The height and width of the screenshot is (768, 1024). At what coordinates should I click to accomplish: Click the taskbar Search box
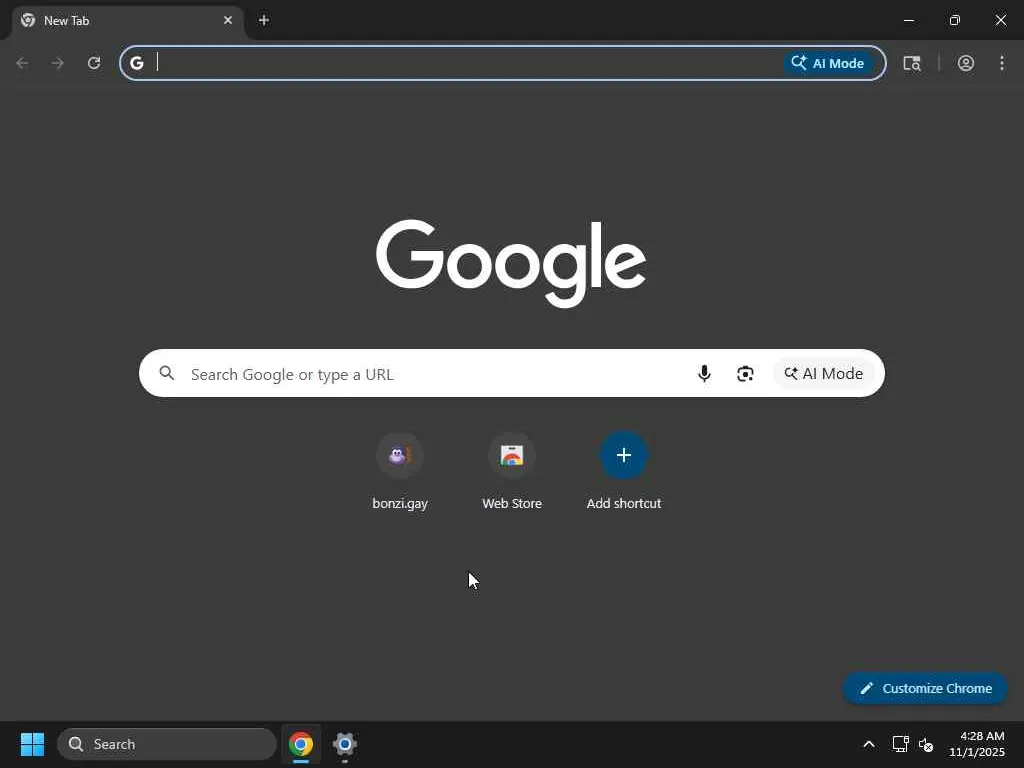coord(167,744)
